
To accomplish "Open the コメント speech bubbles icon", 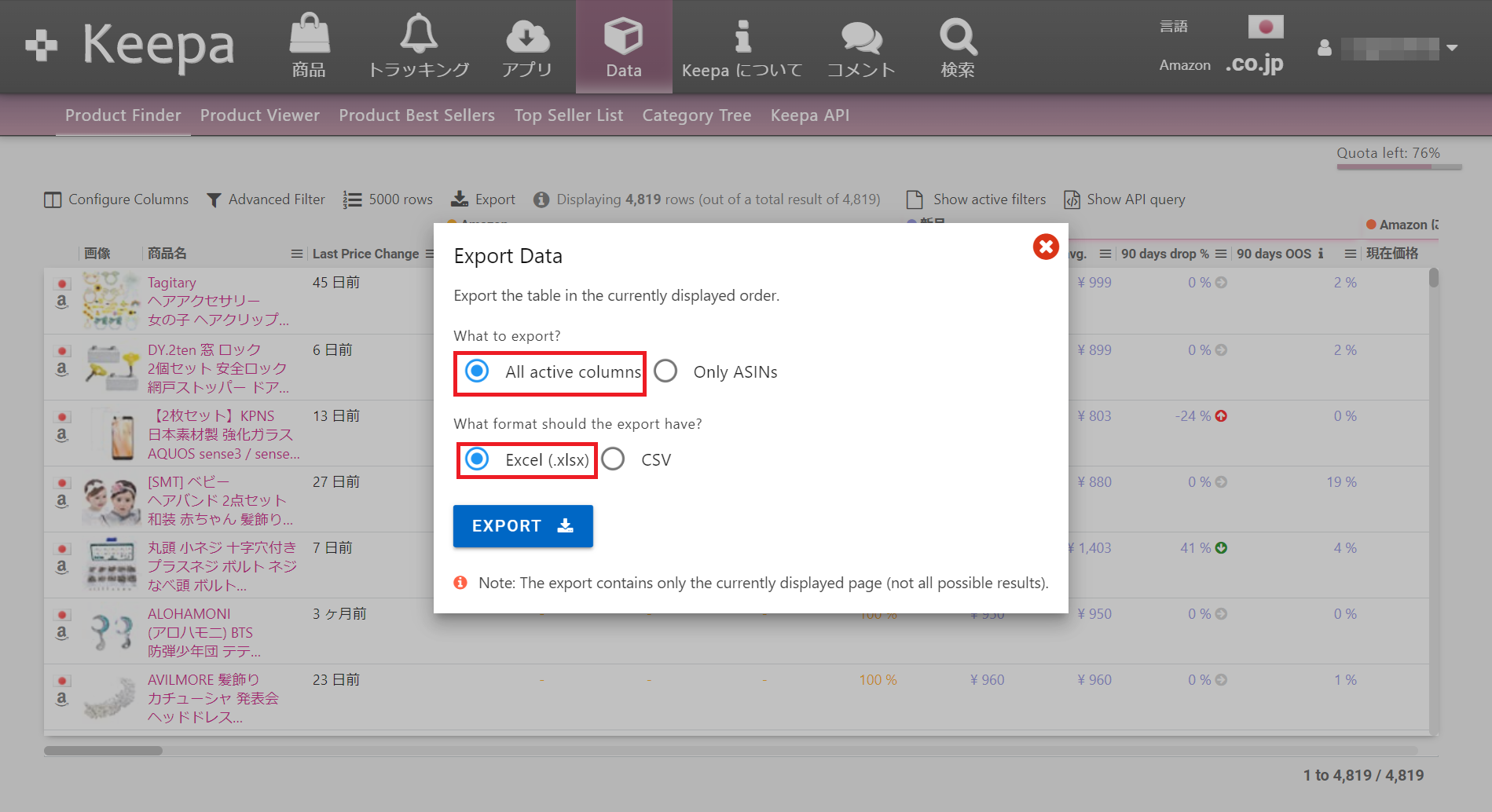I will coord(861,37).
